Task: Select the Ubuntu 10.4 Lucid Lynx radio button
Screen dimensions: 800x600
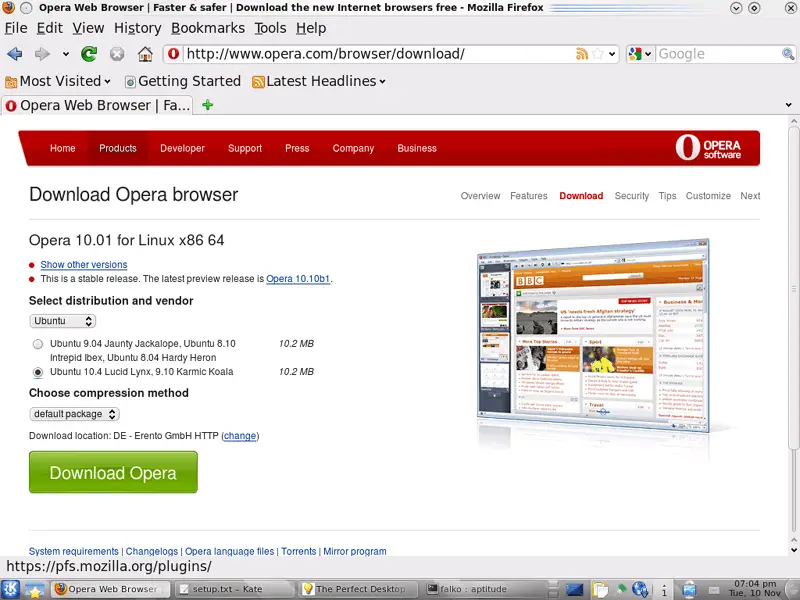Action: click(38, 372)
